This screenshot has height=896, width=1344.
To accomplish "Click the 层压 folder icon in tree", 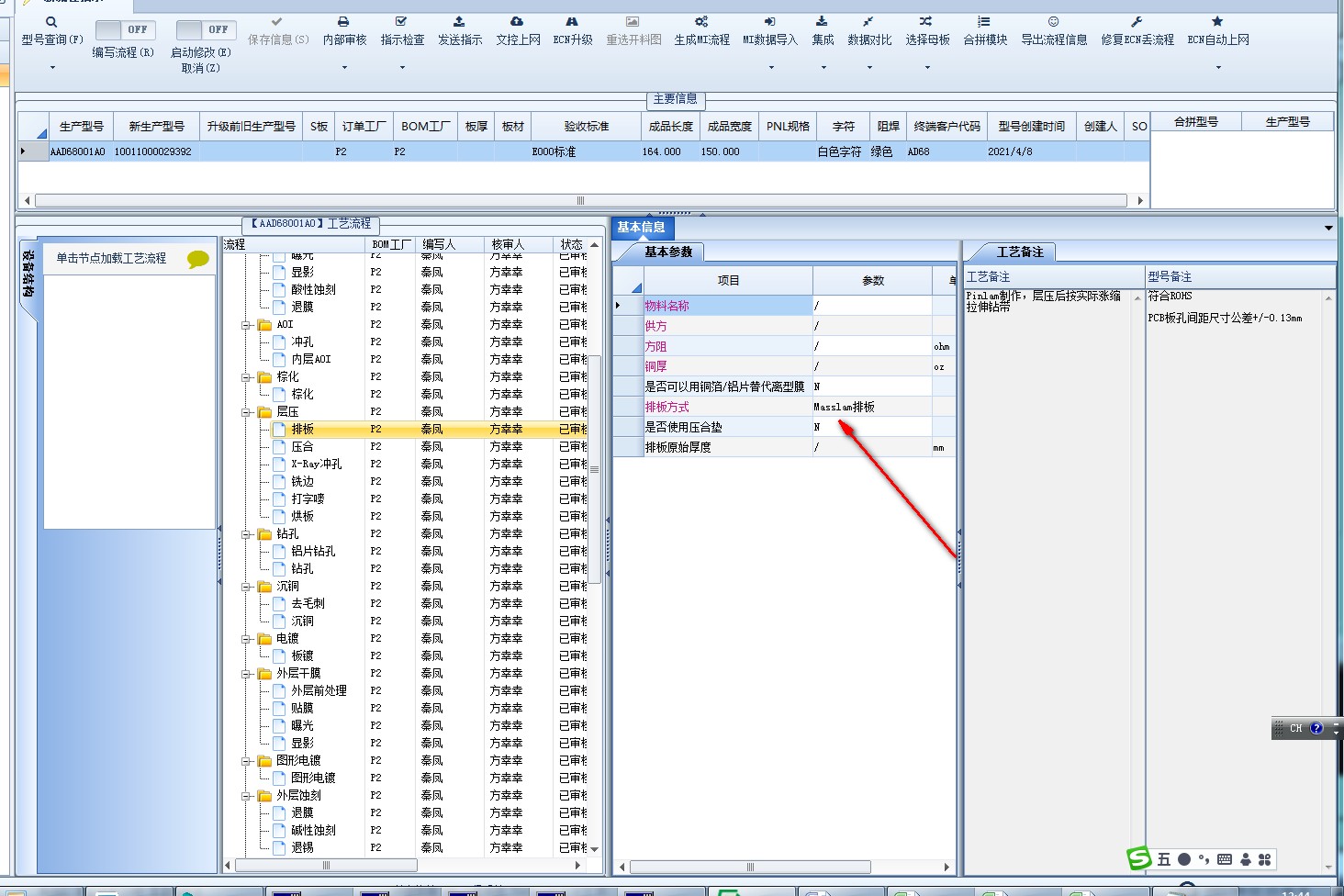I will pos(264,412).
